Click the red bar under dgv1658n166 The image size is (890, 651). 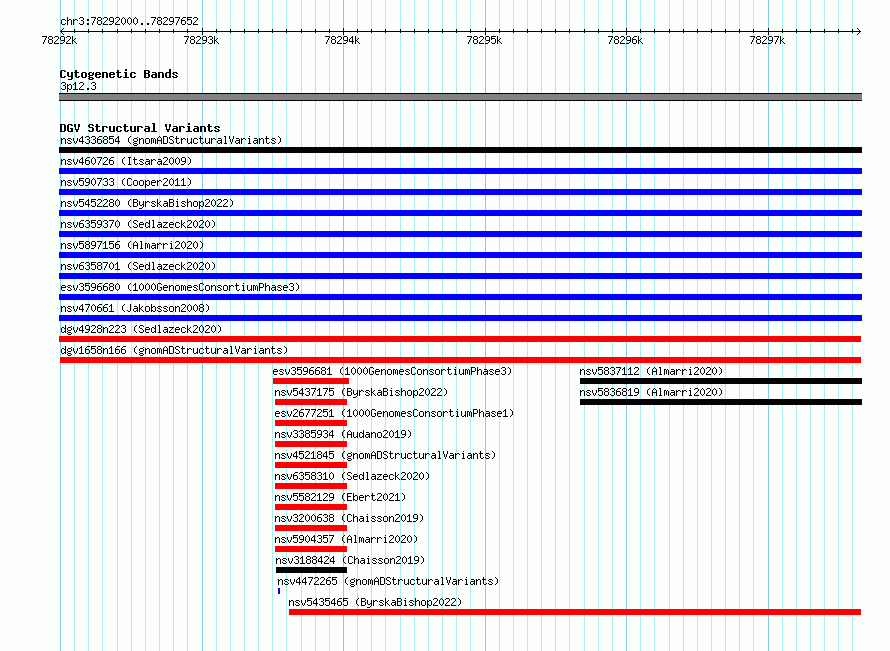coord(460,360)
